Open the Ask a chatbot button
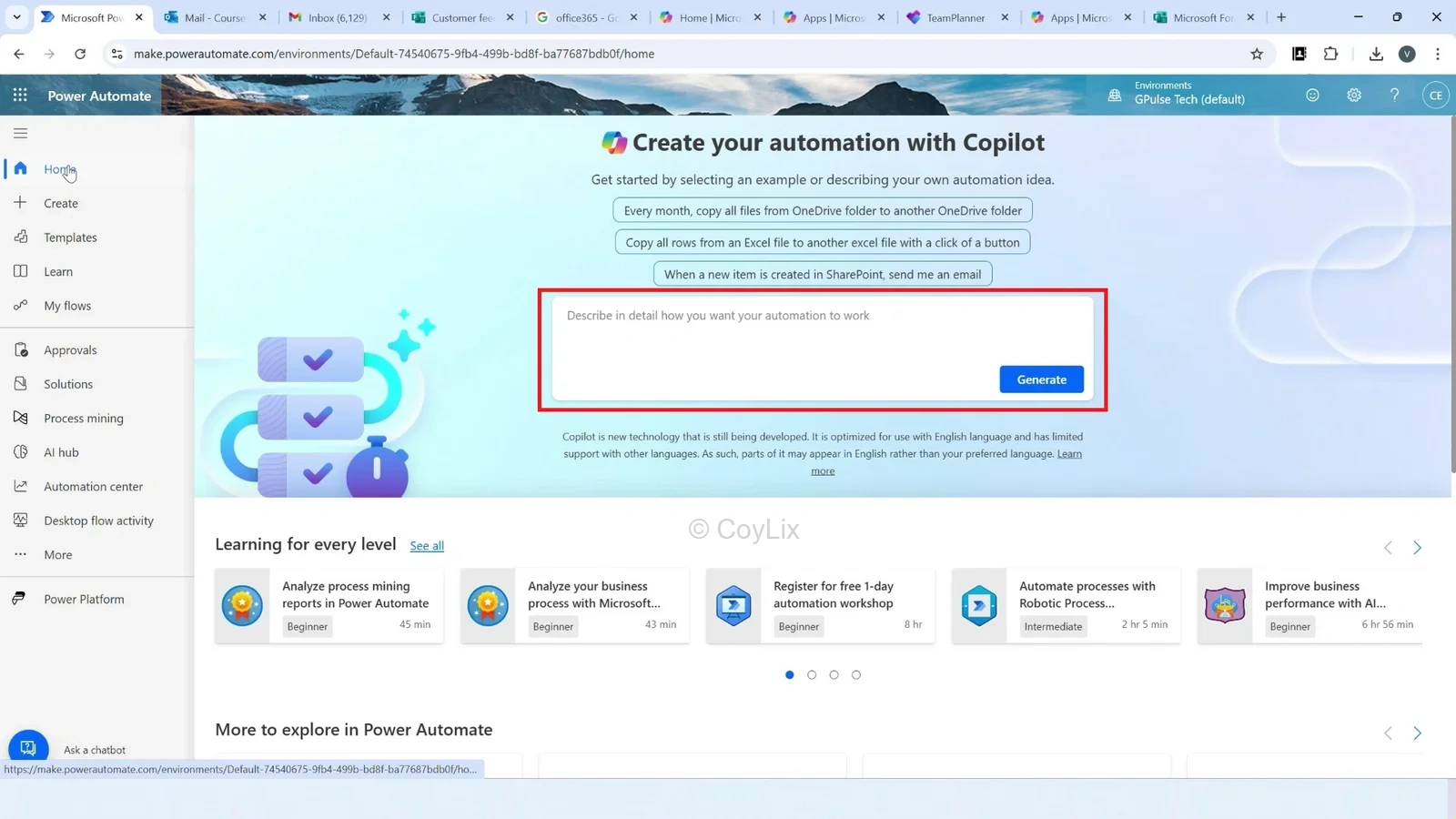This screenshot has width=1456, height=819. click(x=28, y=748)
